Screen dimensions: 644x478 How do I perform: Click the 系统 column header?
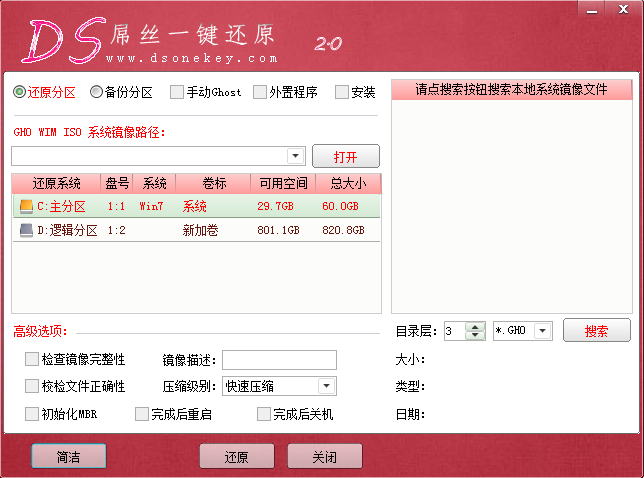coord(154,183)
